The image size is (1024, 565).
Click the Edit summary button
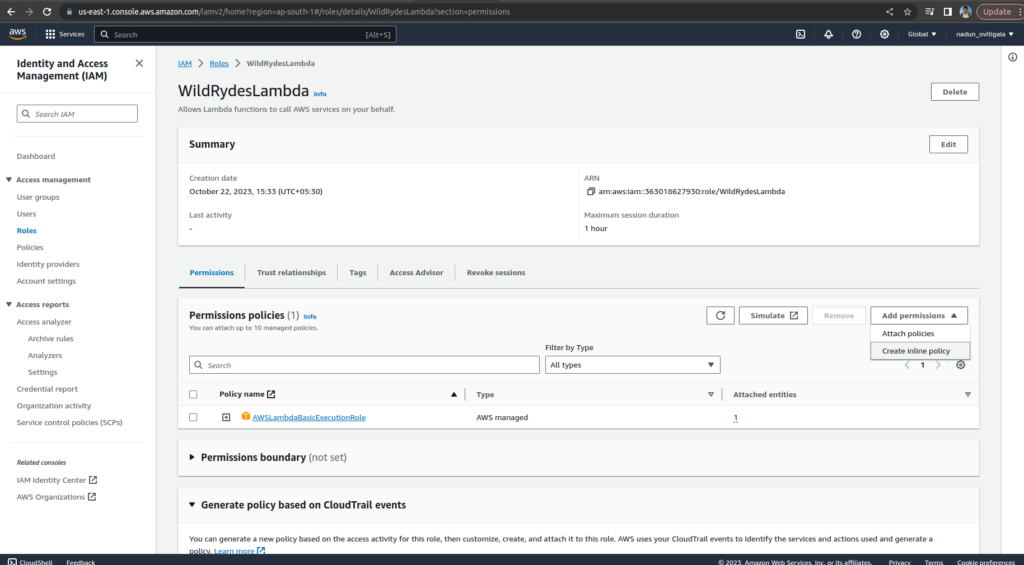[x=948, y=144]
